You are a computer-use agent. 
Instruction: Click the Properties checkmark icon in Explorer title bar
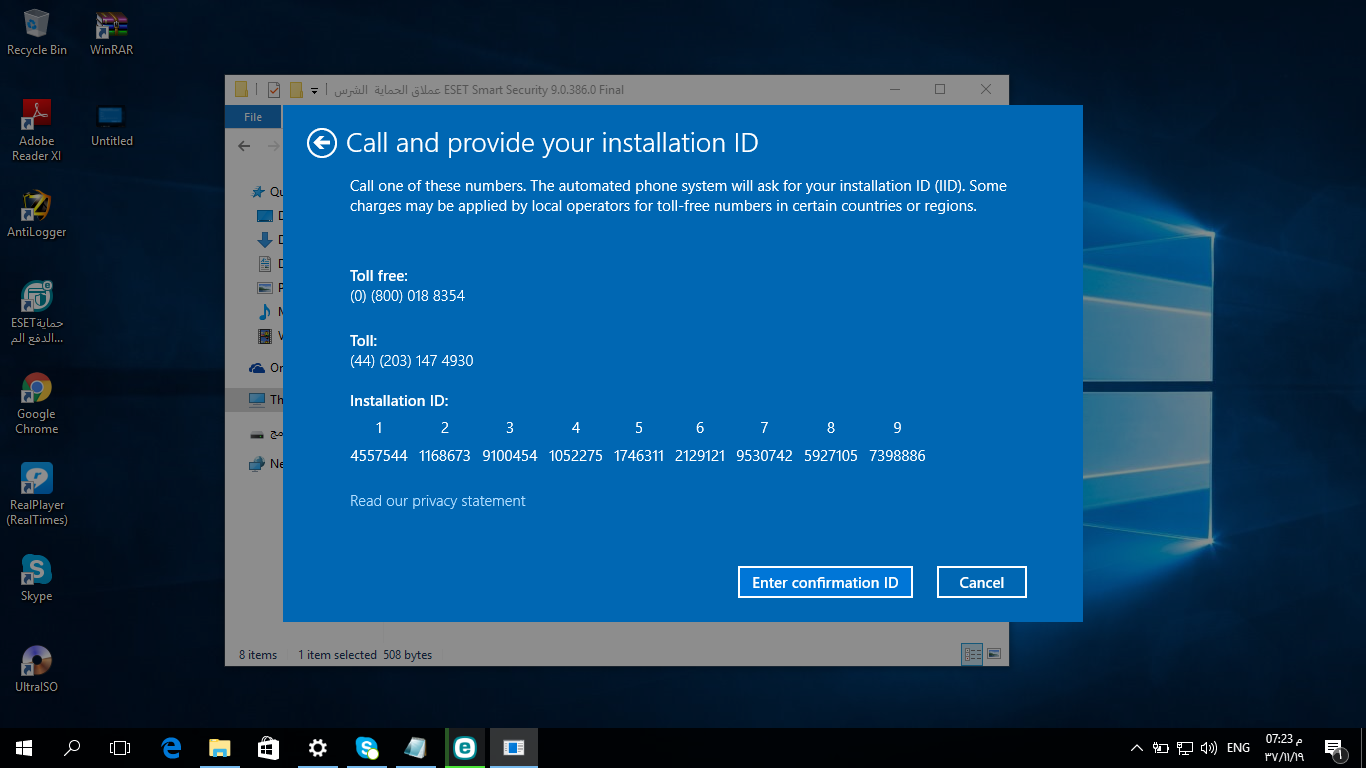pyautogui.click(x=274, y=90)
